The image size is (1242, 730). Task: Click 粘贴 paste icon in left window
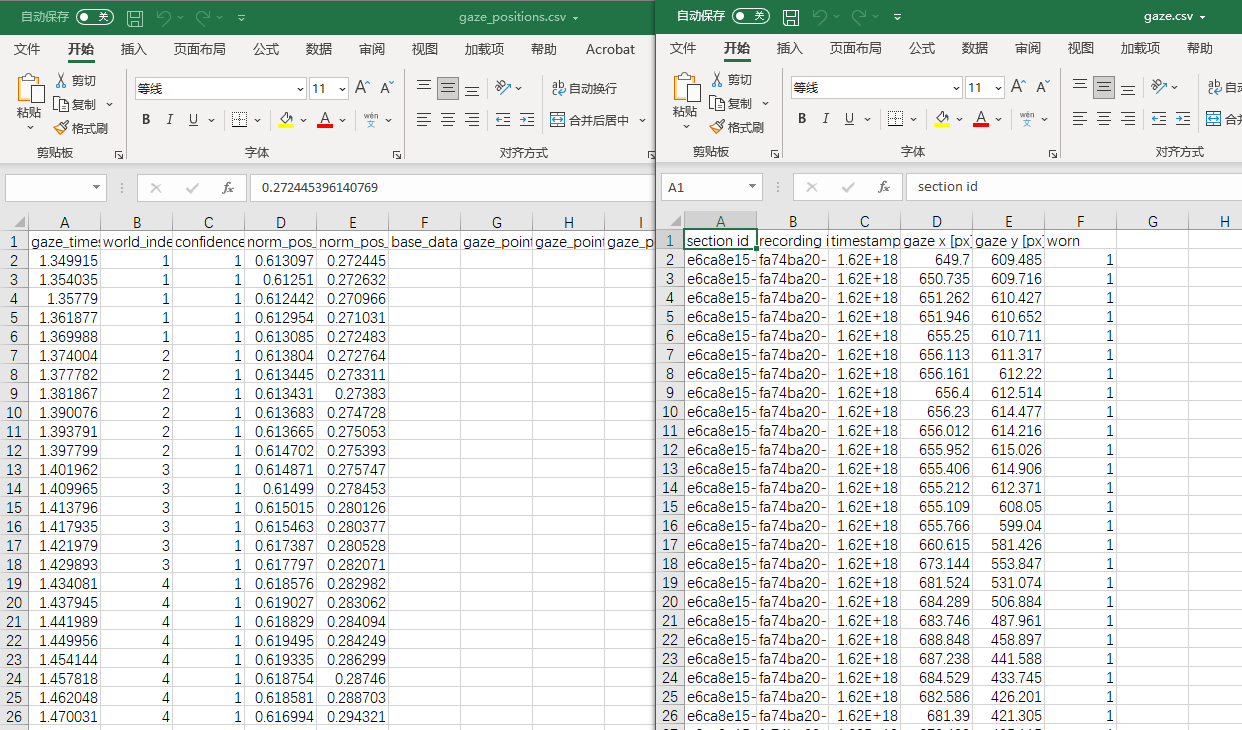click(x=29, y=89)
